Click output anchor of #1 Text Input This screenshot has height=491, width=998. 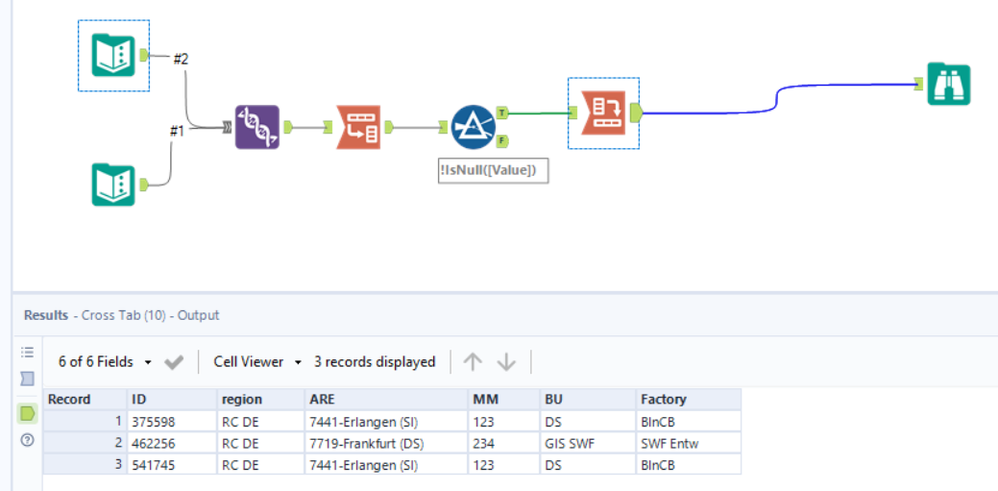click(144, 185)
